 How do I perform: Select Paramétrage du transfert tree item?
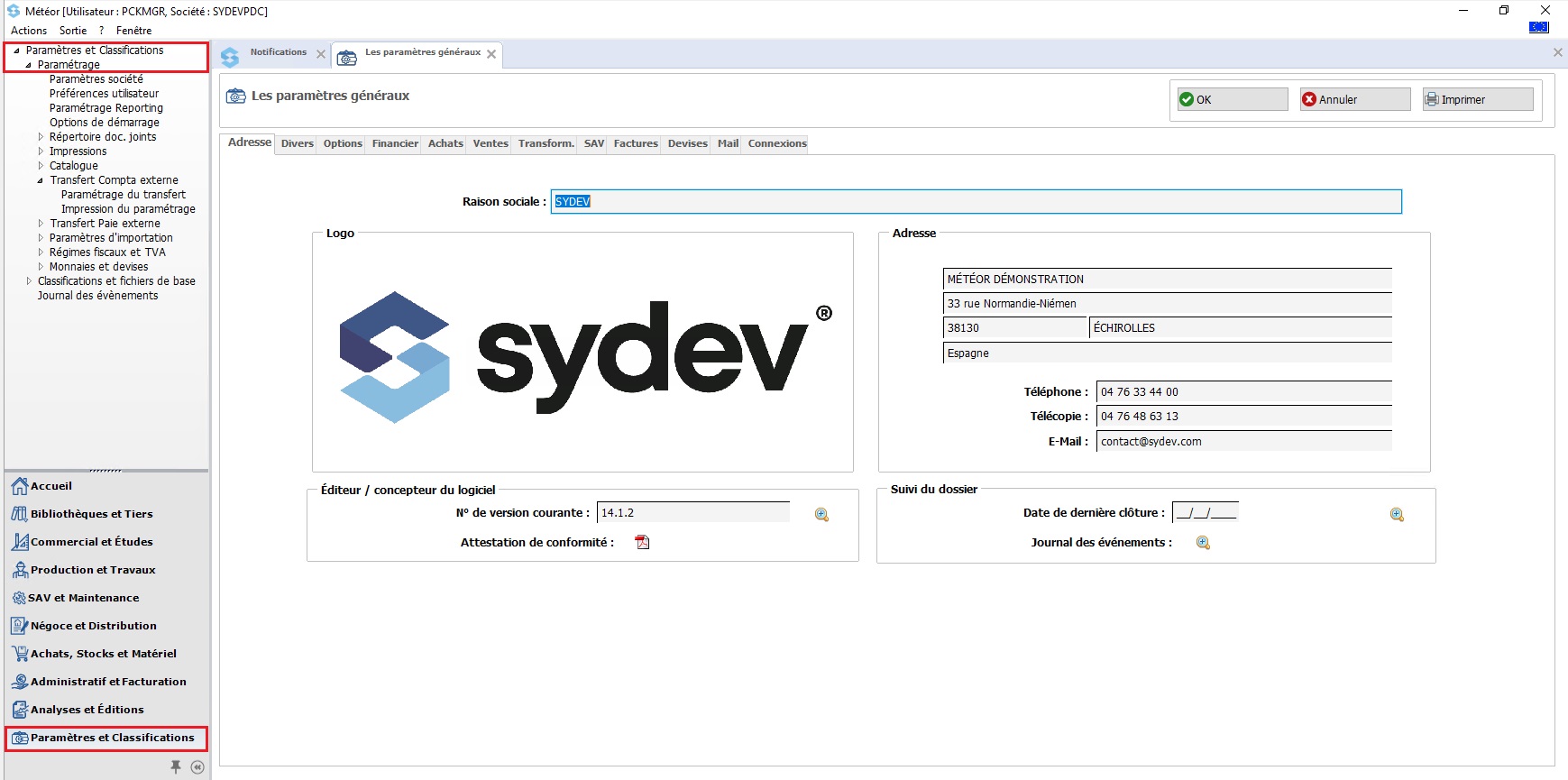124,195
